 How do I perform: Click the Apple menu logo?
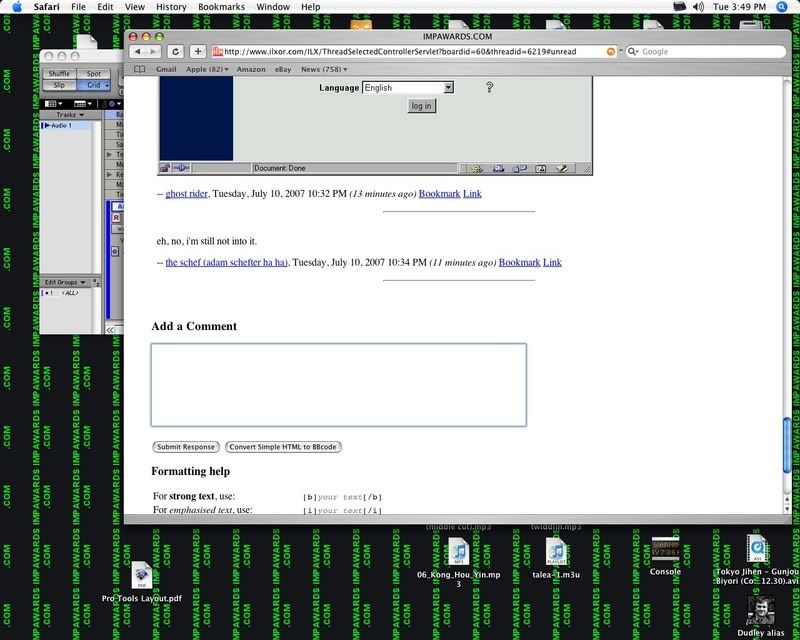tap(17, 7)
